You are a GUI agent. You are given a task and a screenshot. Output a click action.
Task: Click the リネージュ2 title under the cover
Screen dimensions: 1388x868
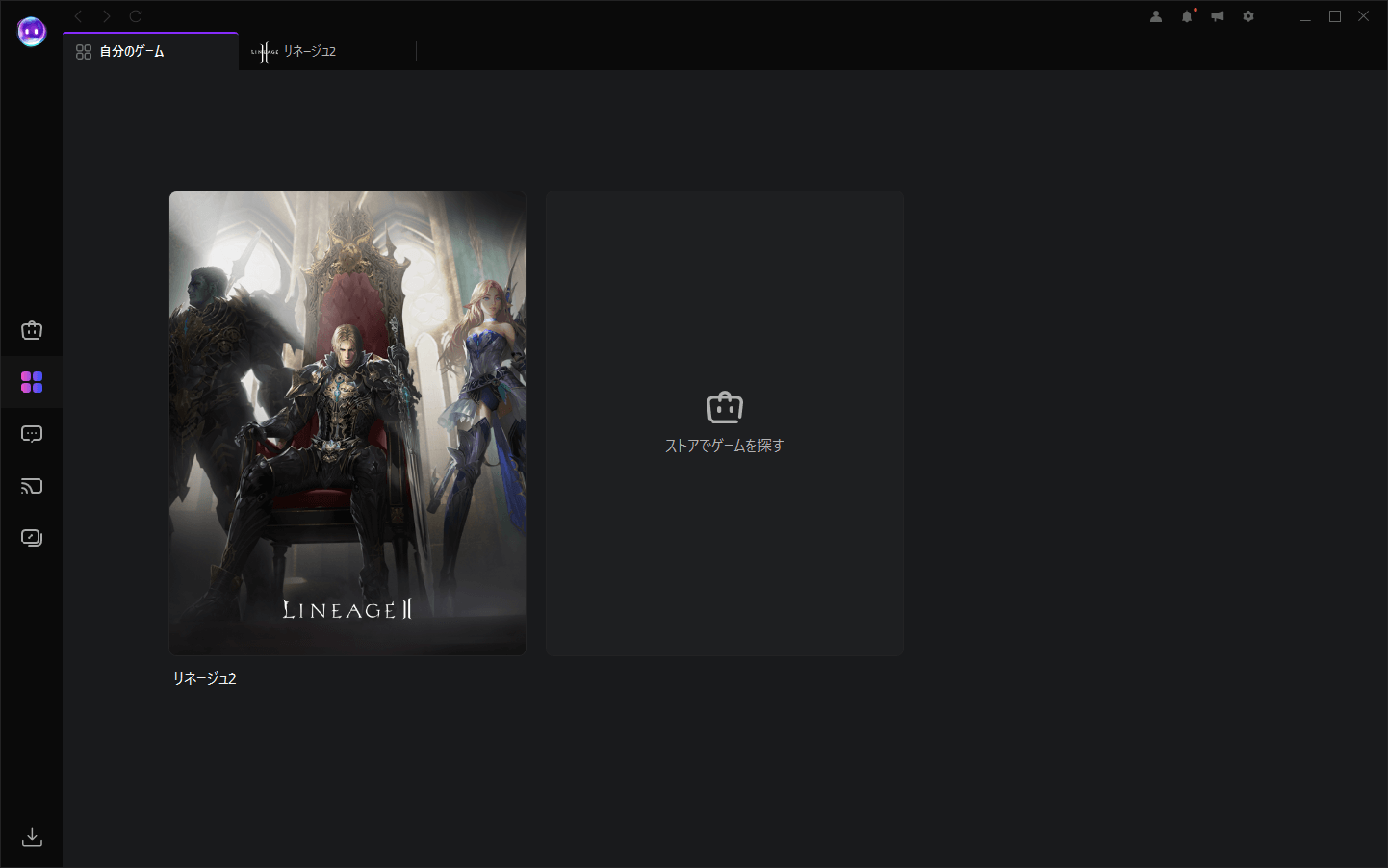pyautogui.click(x=204, y=678)
